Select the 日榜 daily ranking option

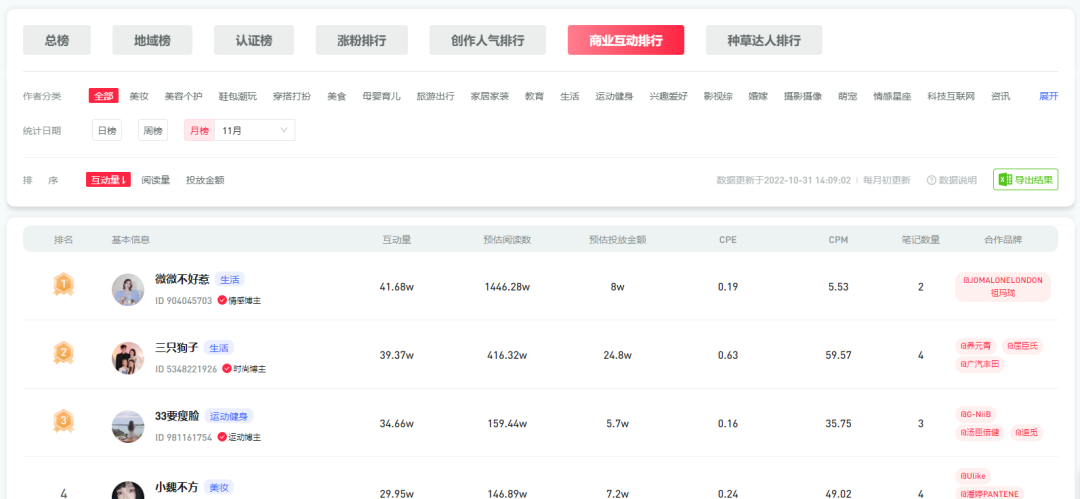106,131
